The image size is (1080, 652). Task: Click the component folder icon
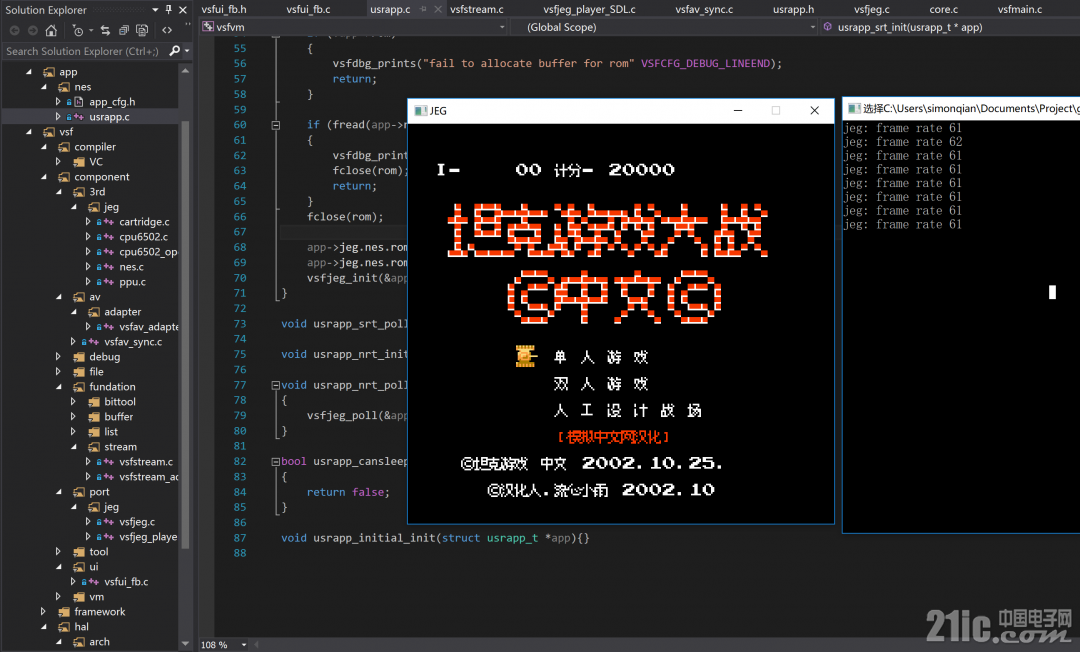click(64, 177)
